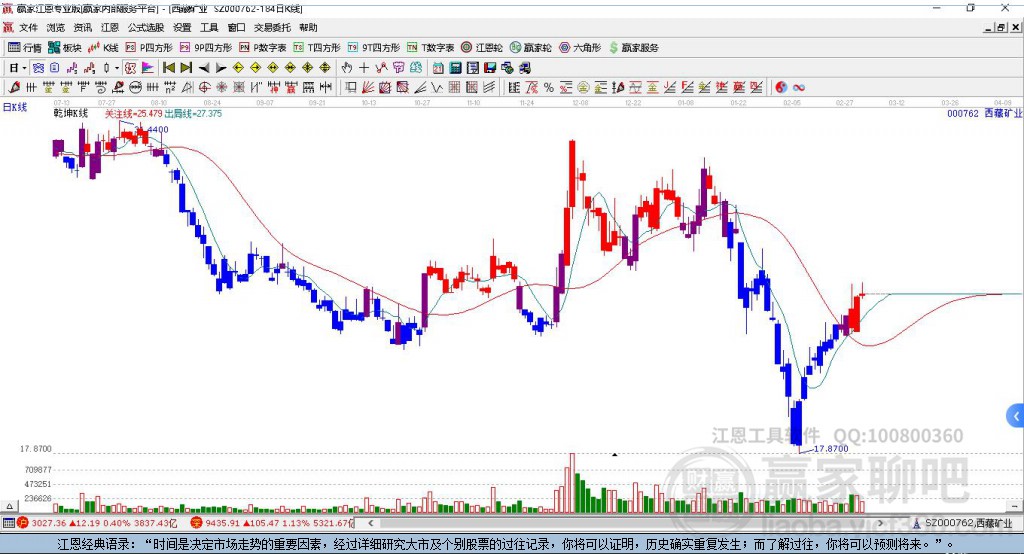Screen dimensions: 1024x554
Task: Open the calculator icon
Action: [455, 68]
